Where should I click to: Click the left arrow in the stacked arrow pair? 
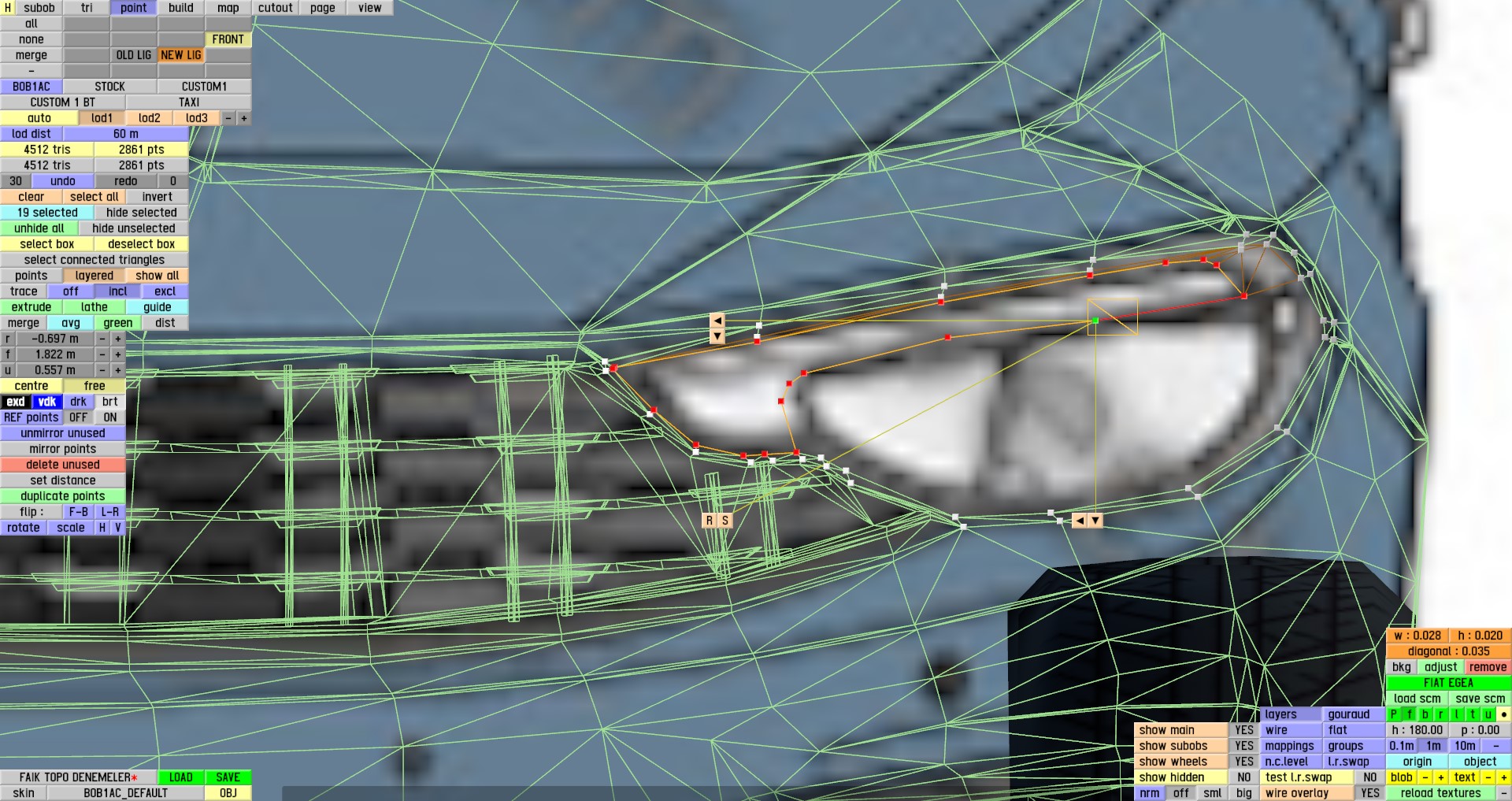tap(717, 321)
